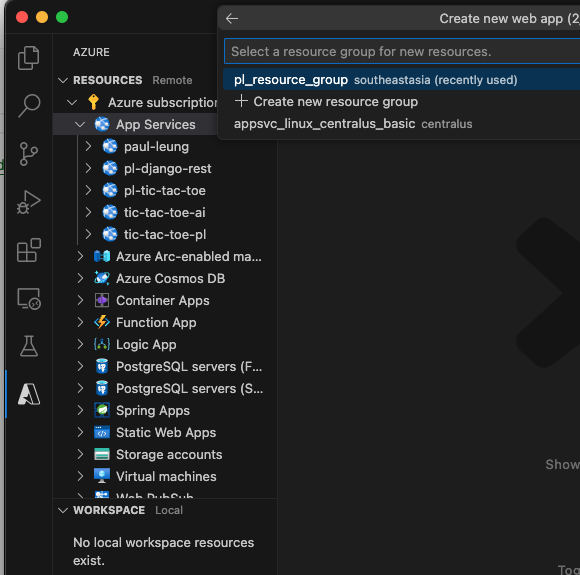Click the Azure subscription key icon
This screenshot has width=580, height=575.
tap(94, 102)
